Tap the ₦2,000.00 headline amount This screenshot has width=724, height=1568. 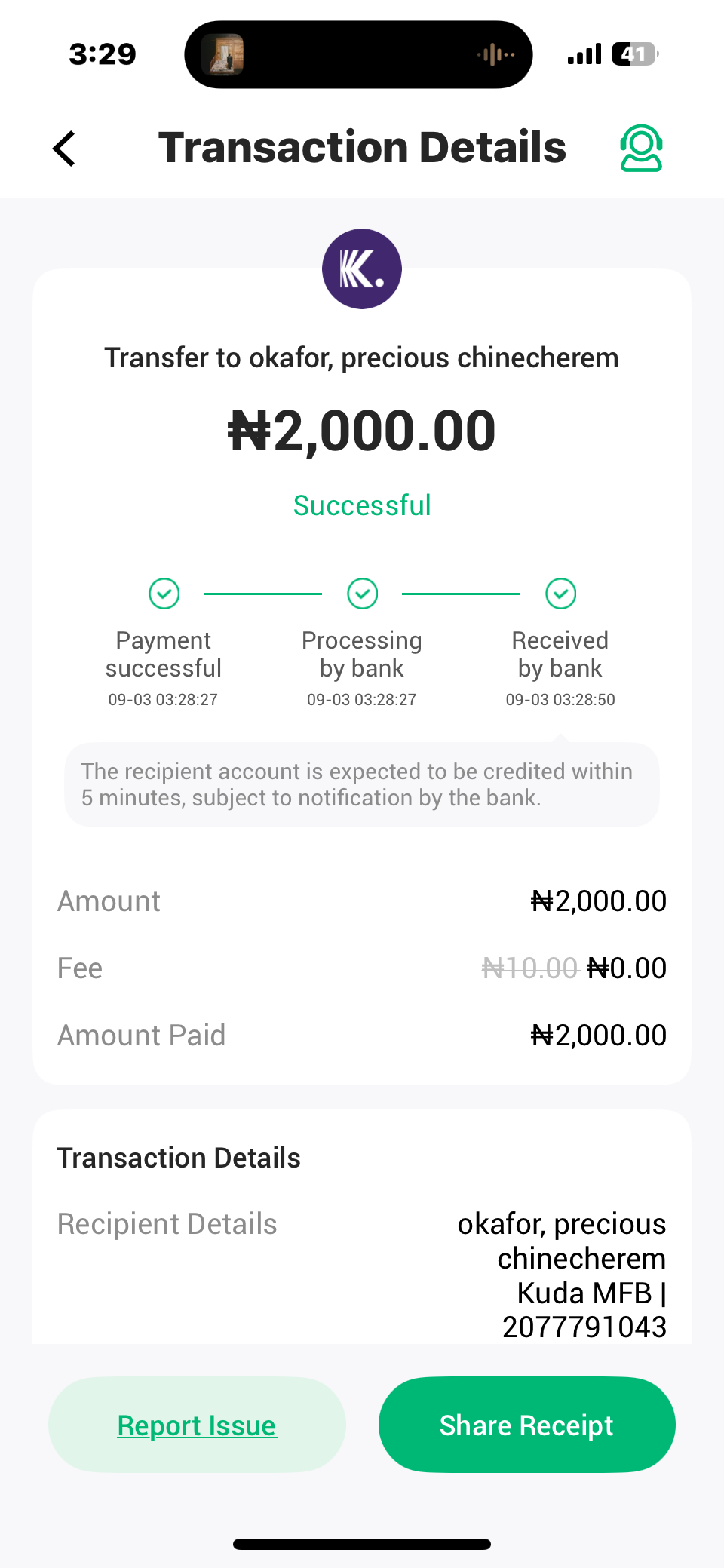click(x=362, y=431)
